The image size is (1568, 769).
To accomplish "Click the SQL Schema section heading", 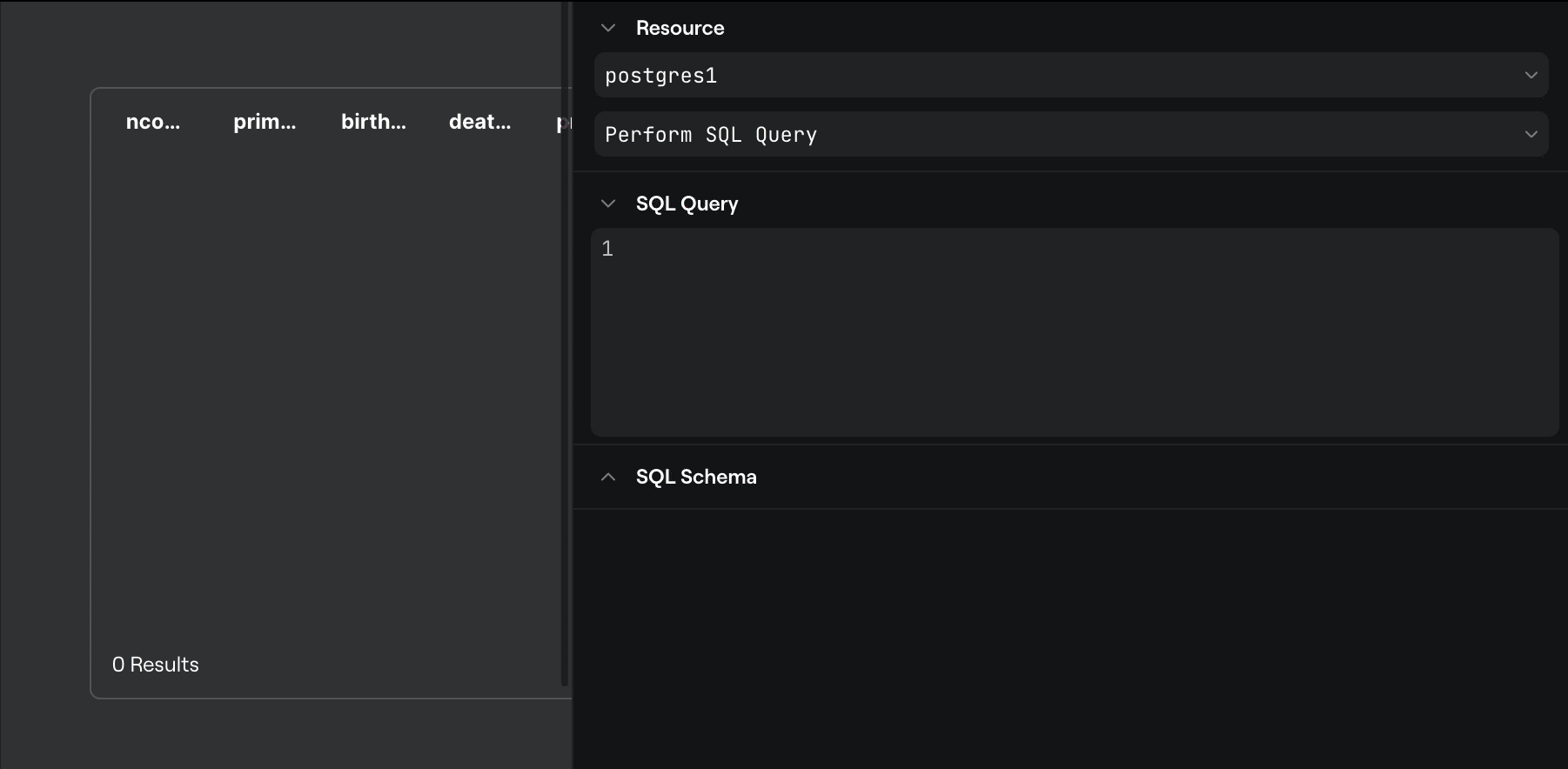I will coord(696,477).
